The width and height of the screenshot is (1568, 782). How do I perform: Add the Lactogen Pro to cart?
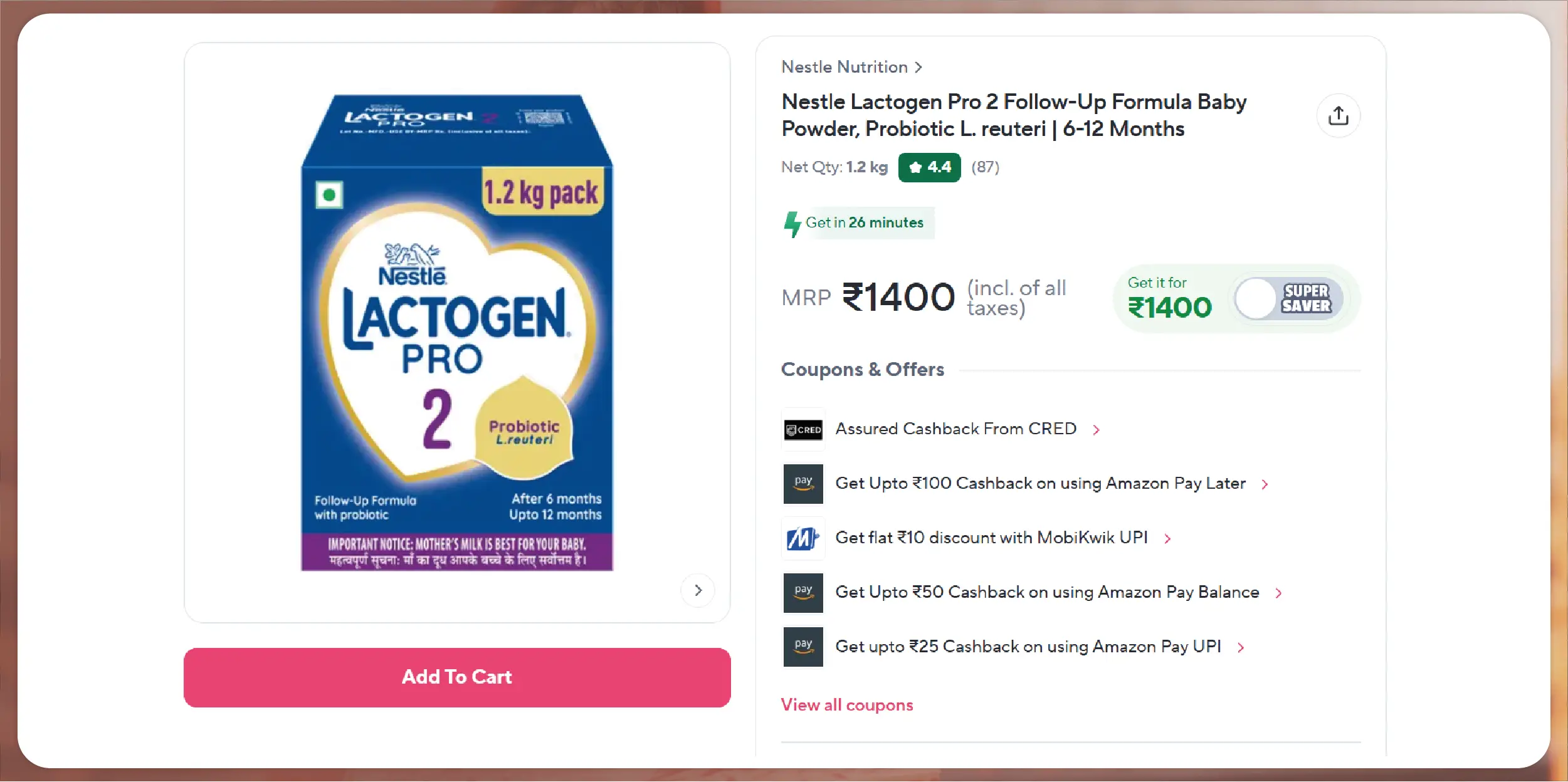click(x=457, y=677)
